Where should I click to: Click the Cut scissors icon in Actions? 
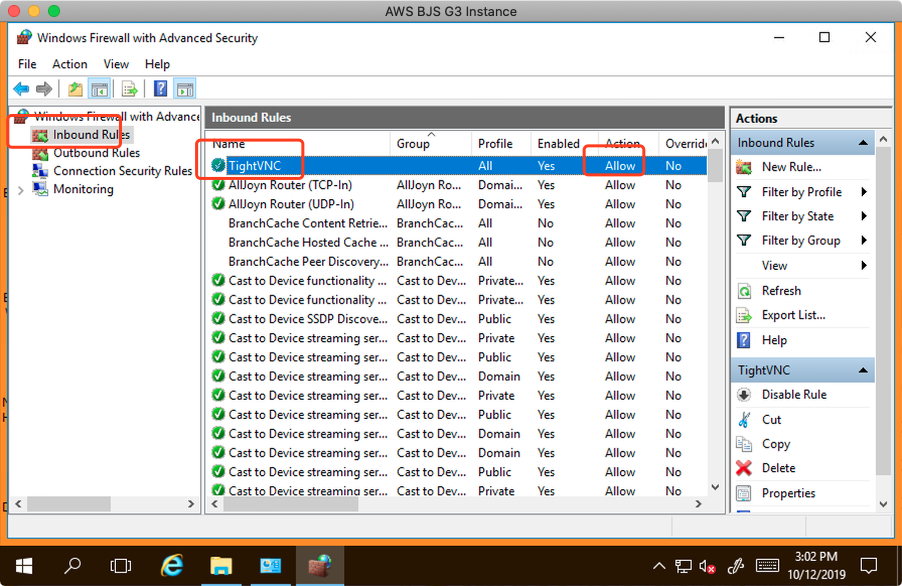click(744, 419)
